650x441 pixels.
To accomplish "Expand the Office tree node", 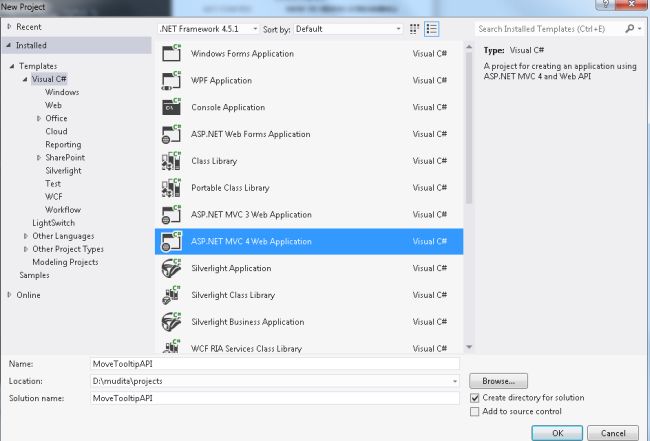I will pyautogui.click(x=39, y=119).
